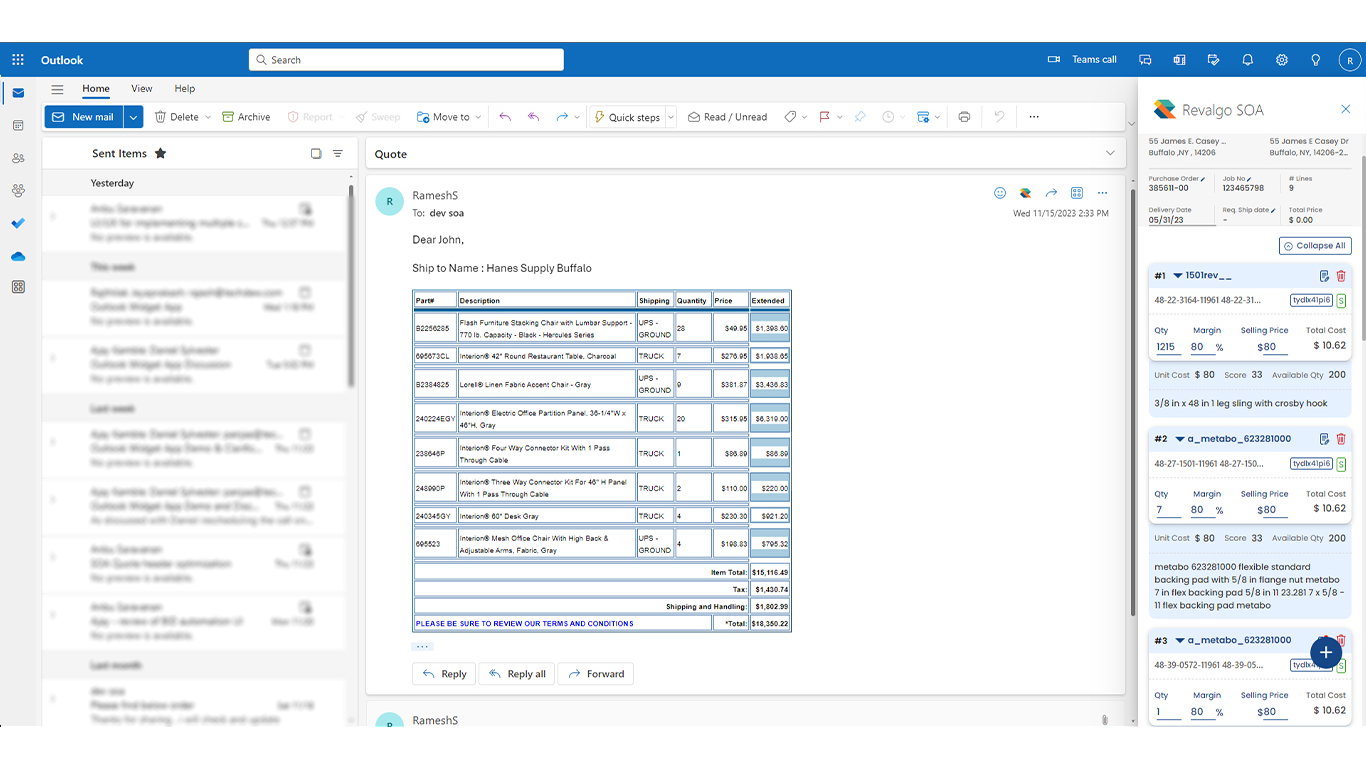Image resolution: width=1366 pixels, height=768 pixels.
Task: Collapse line item #2 a_metabo triangle
Action: click(1180, 439)
